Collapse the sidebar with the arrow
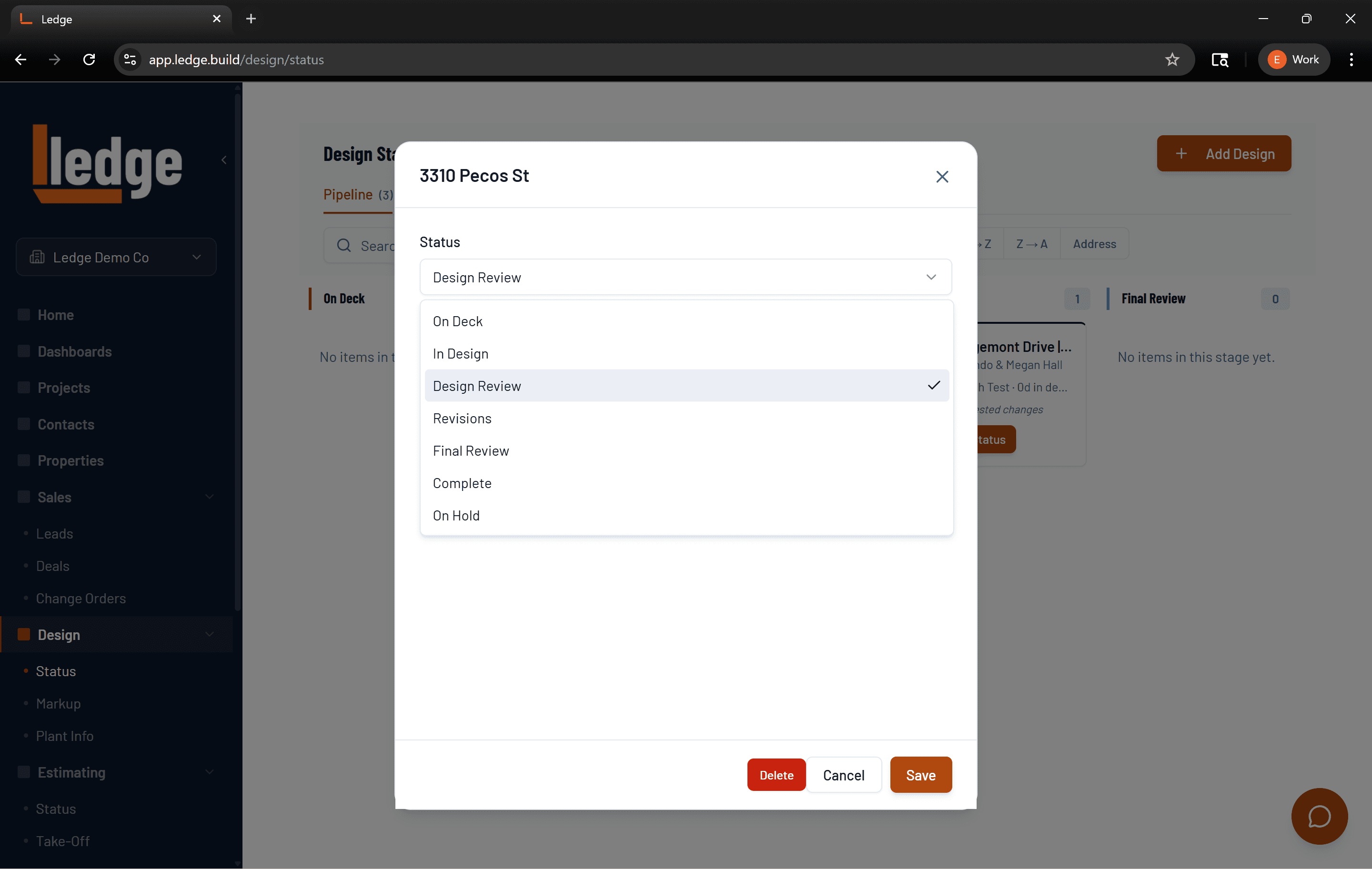This screenshot has height=869, width=1372. click(x=224, y=160)
